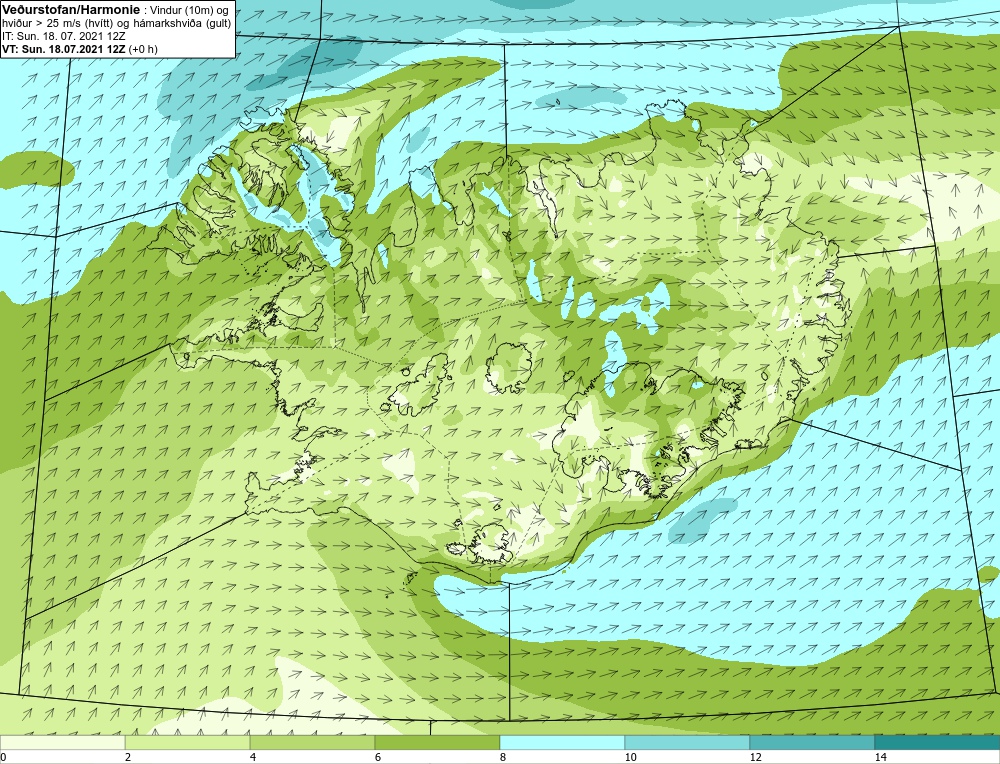Click the 'IT: Sun. 18. 07. 2021 12Z' line
This screenshot has width=1000, height=764.
tap(64, 36)
